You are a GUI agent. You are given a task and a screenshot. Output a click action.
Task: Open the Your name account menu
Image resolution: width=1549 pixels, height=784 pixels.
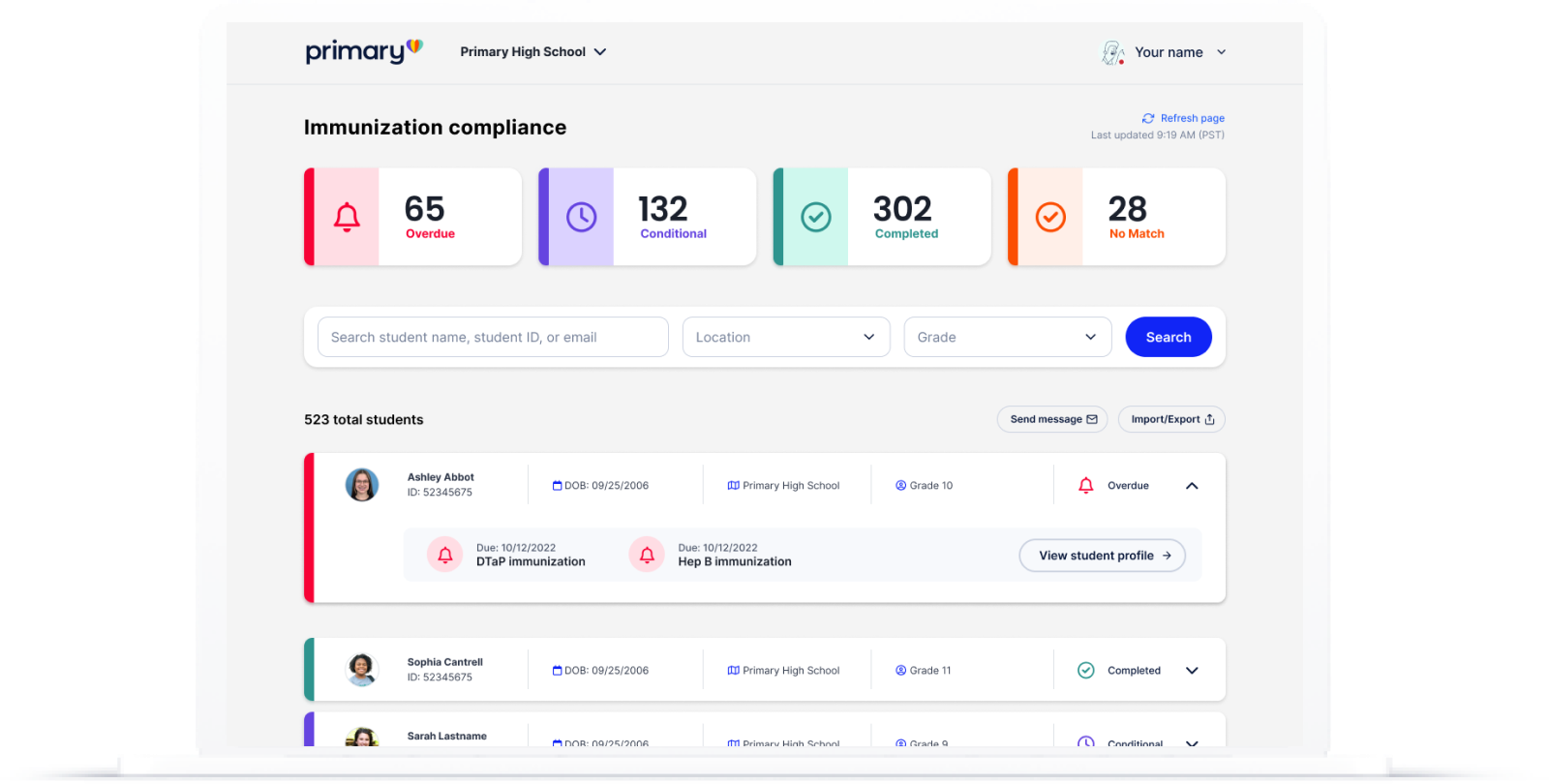(x=1180, y=52)
